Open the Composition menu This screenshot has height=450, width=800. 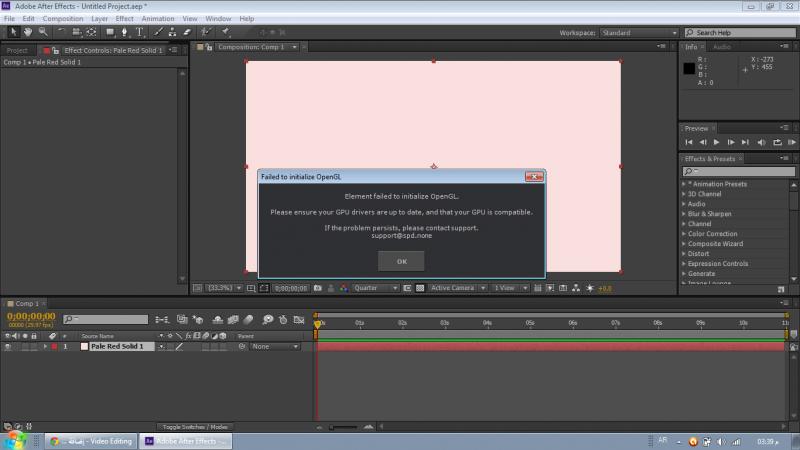click(x=63, y=18)
